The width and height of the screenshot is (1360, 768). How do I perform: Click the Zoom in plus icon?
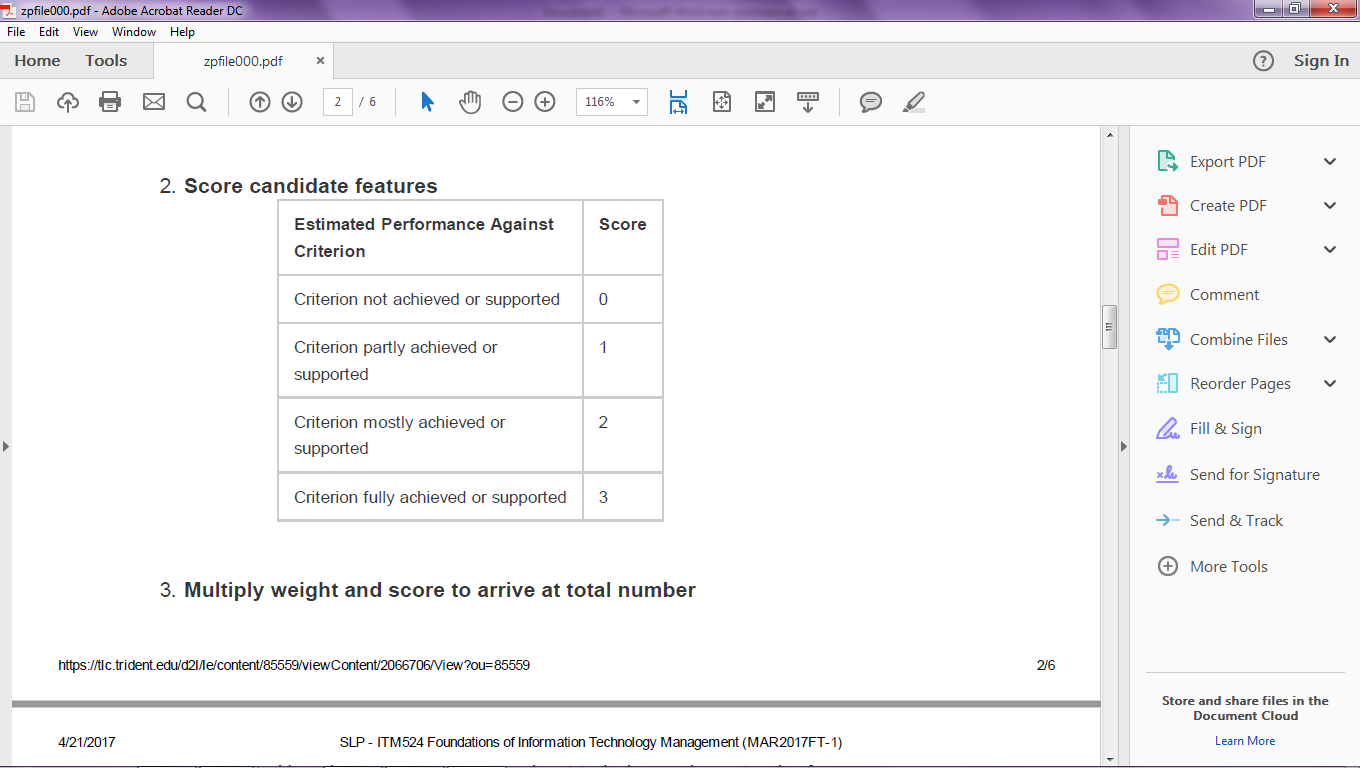545,102
